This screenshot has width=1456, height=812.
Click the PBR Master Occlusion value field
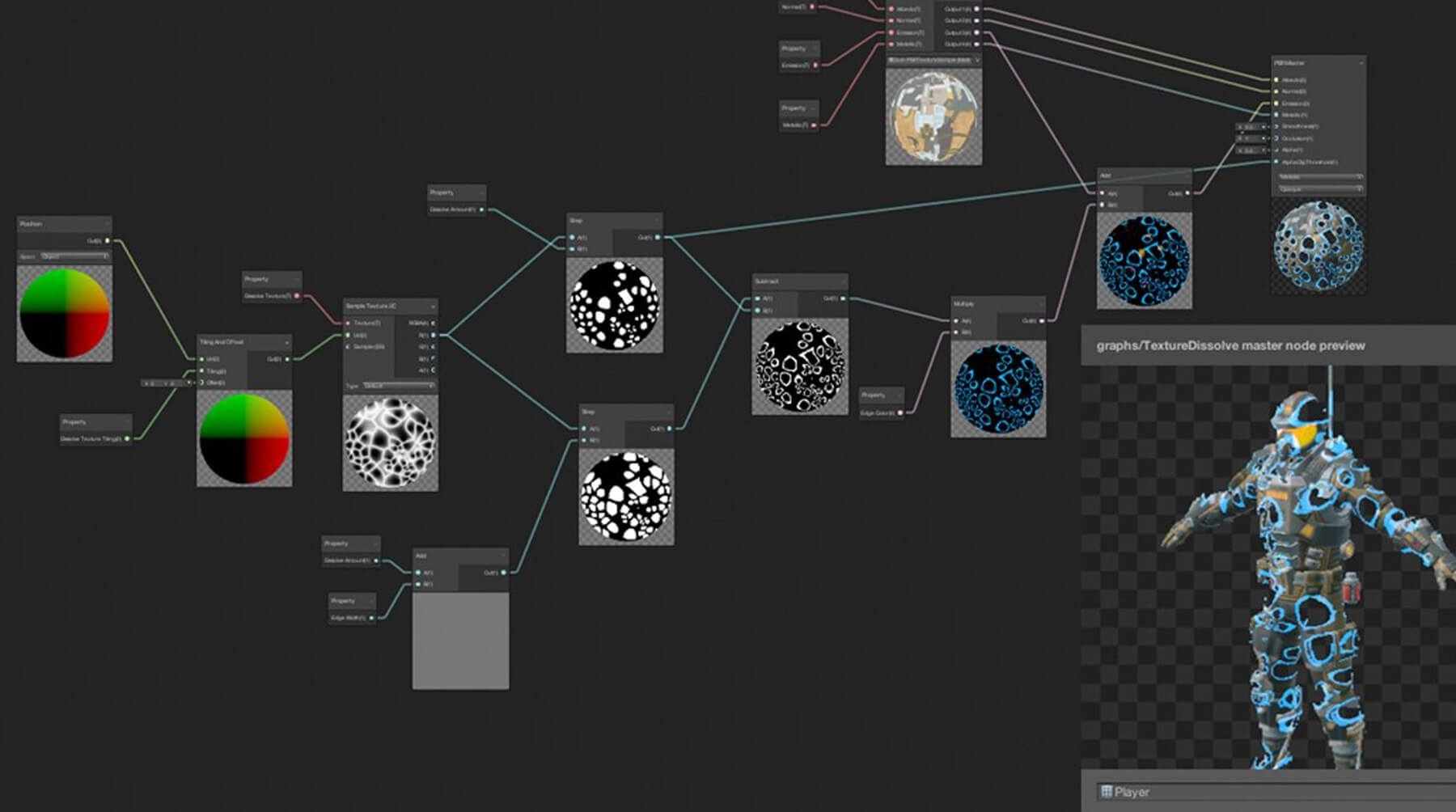(1250, 138)
